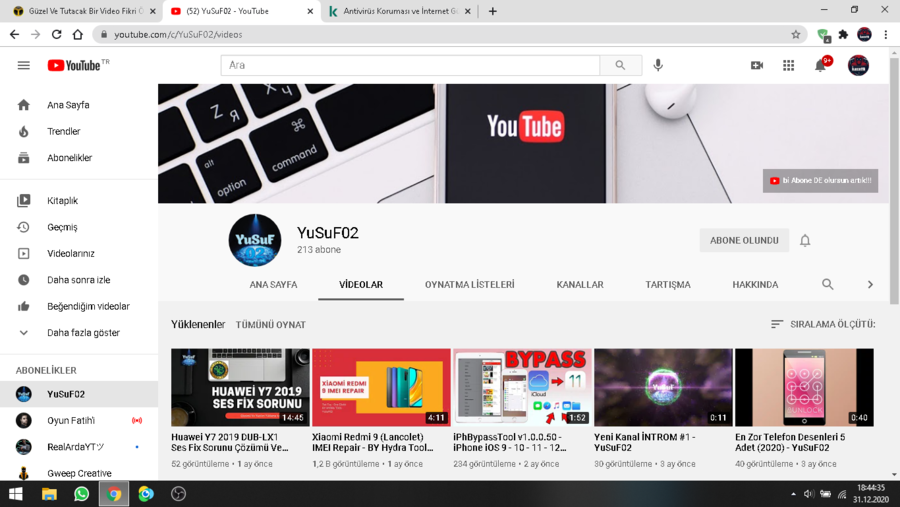Start voice search with microphone icon

[658, 65]
